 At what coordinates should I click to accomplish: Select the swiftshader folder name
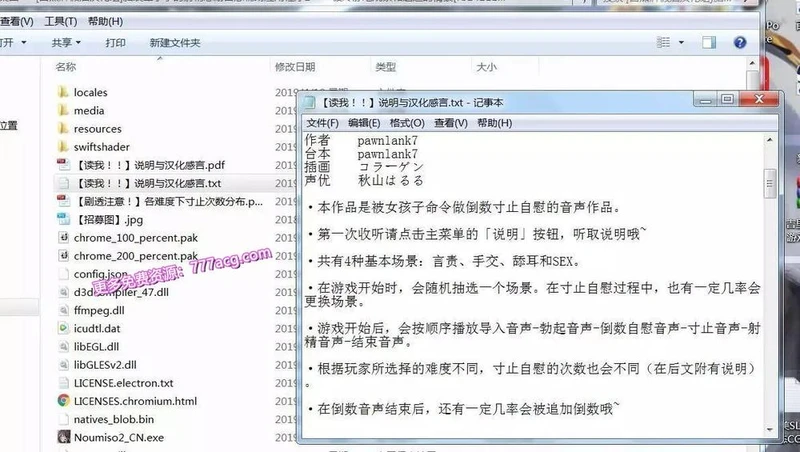point(102,147)
